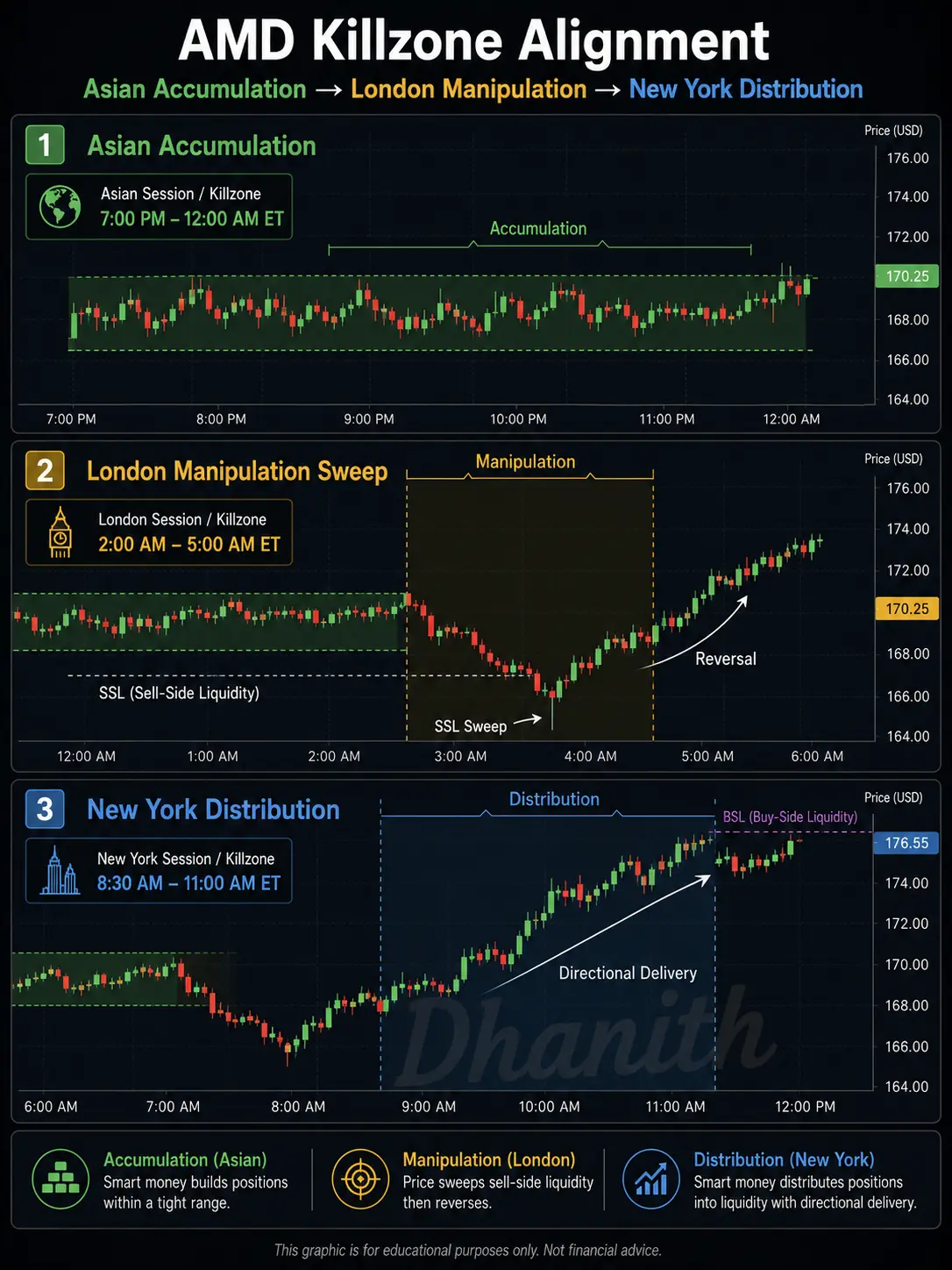Click the green 170.25 price tag

click(x=906, y=276)
